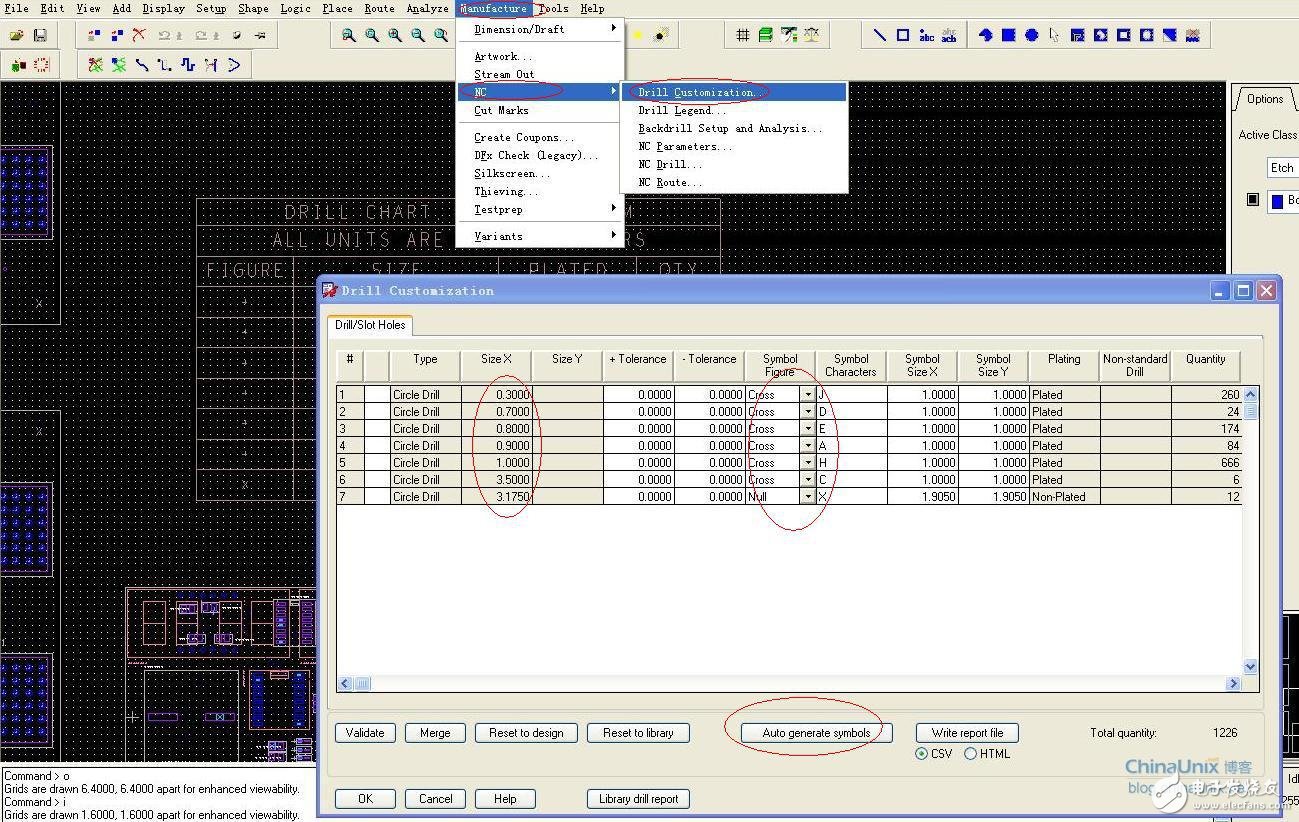Select the HTML report format radio button
Image resolution: width=1299 pixels, height=822 pixels.
(x=970, y=754)
